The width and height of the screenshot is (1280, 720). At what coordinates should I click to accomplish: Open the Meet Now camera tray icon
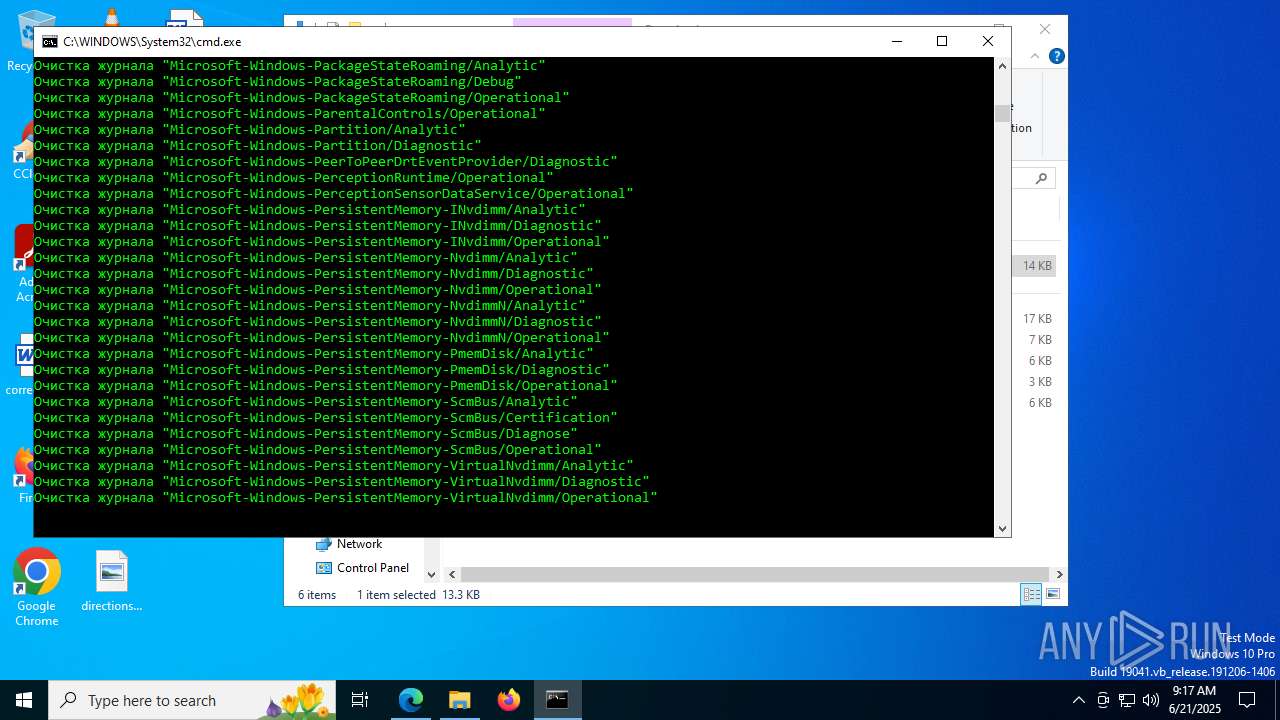coord(1103,700)
